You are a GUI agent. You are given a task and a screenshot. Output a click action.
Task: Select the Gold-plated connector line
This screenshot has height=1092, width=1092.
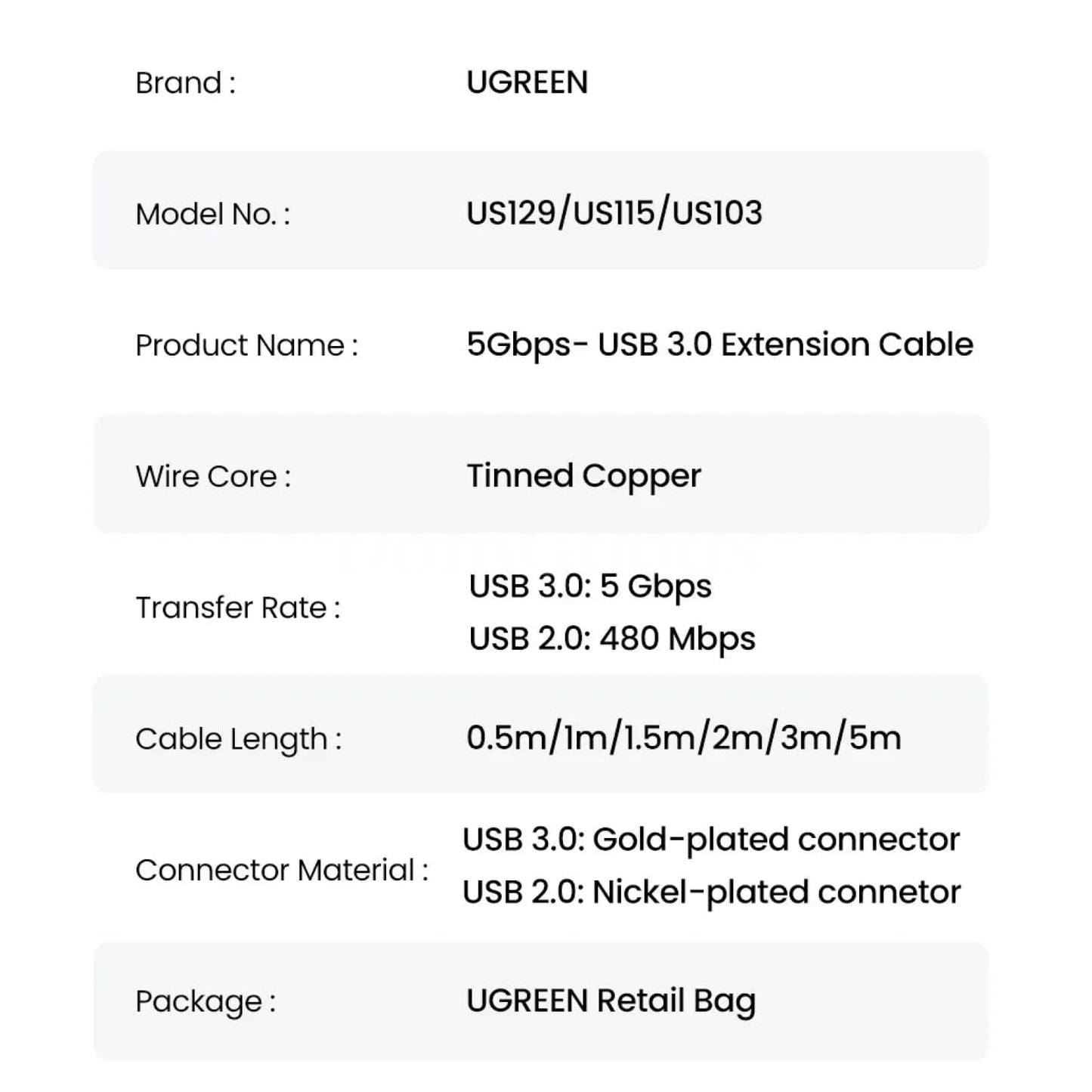pos(710,840)
